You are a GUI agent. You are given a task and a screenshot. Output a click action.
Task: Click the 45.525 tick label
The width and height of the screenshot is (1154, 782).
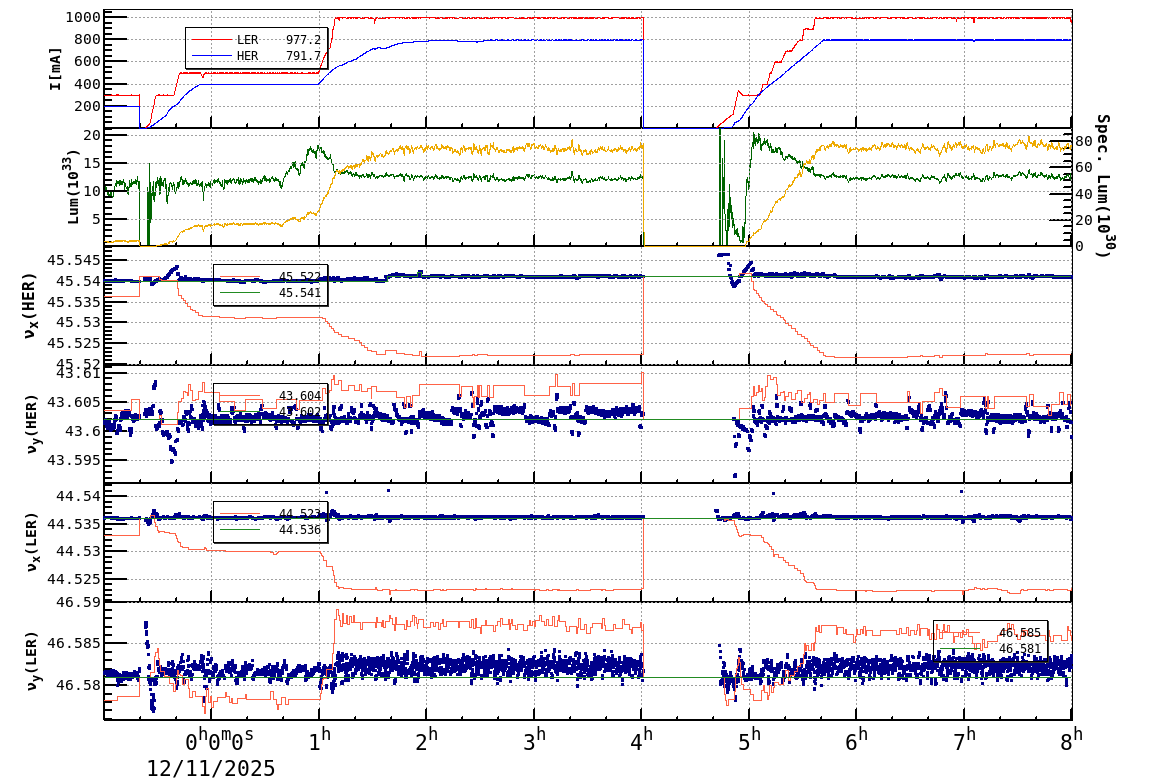(74, 343)
